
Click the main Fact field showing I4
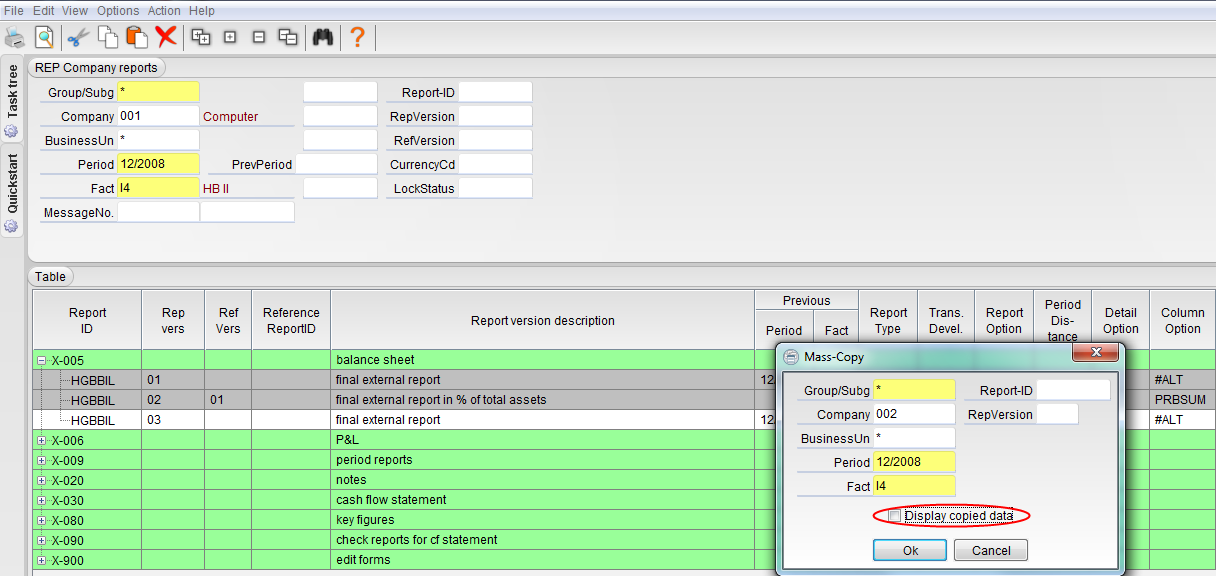click(158, 188)
